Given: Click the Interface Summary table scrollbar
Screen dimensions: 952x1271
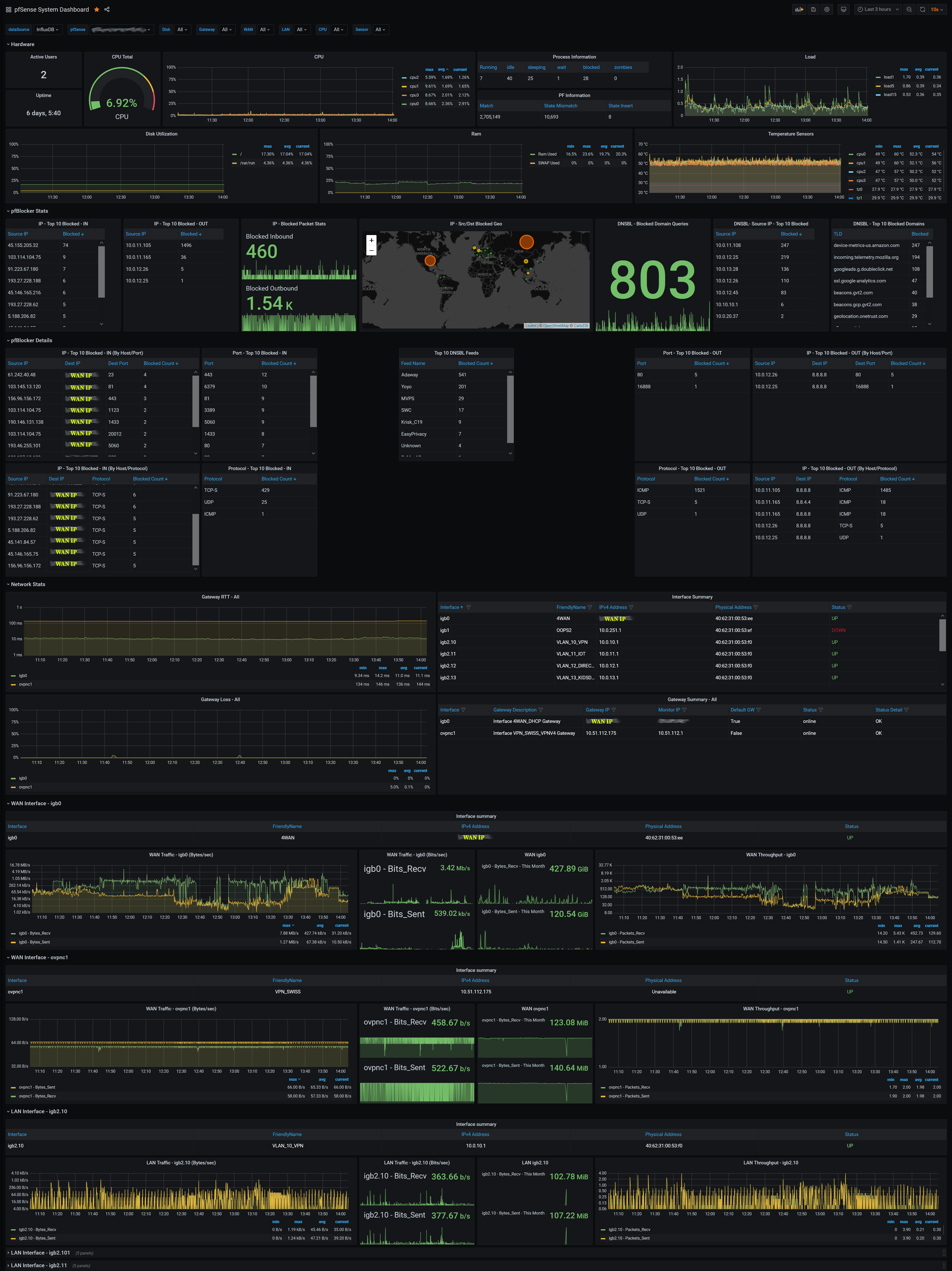Looking at the screenshot, I should point(942,635).
